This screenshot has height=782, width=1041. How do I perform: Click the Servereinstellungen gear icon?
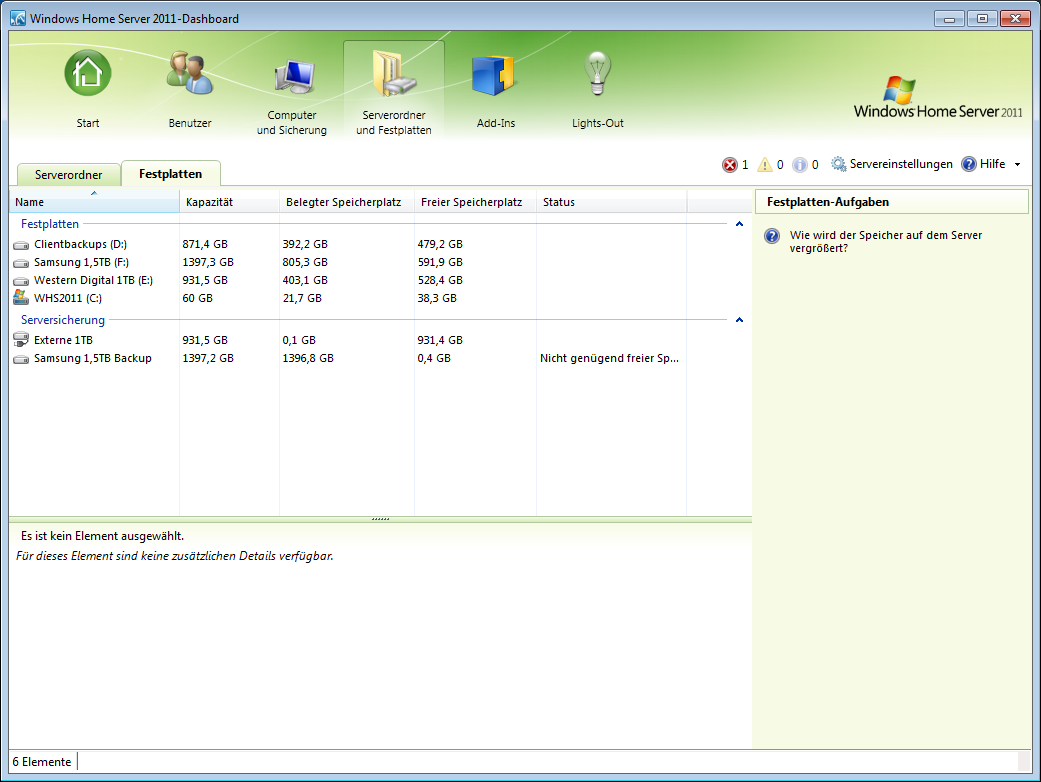[839, 164]
